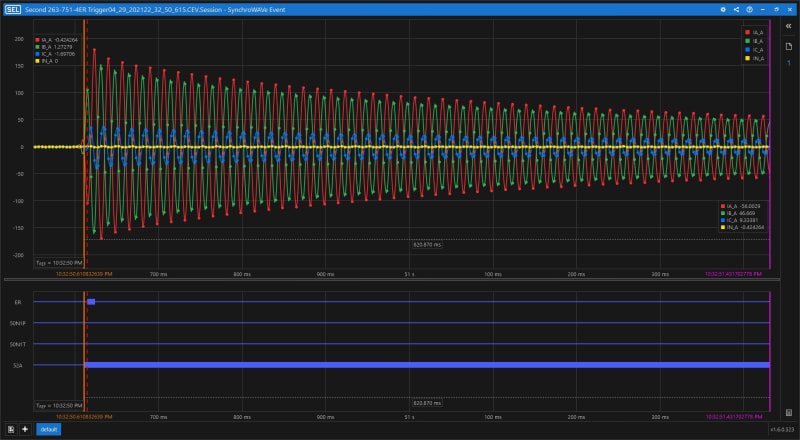This screenshot has width=800, height=440.
Task: Click IA_A -0.424264 in left cursor readout
Action: [57, 40]
